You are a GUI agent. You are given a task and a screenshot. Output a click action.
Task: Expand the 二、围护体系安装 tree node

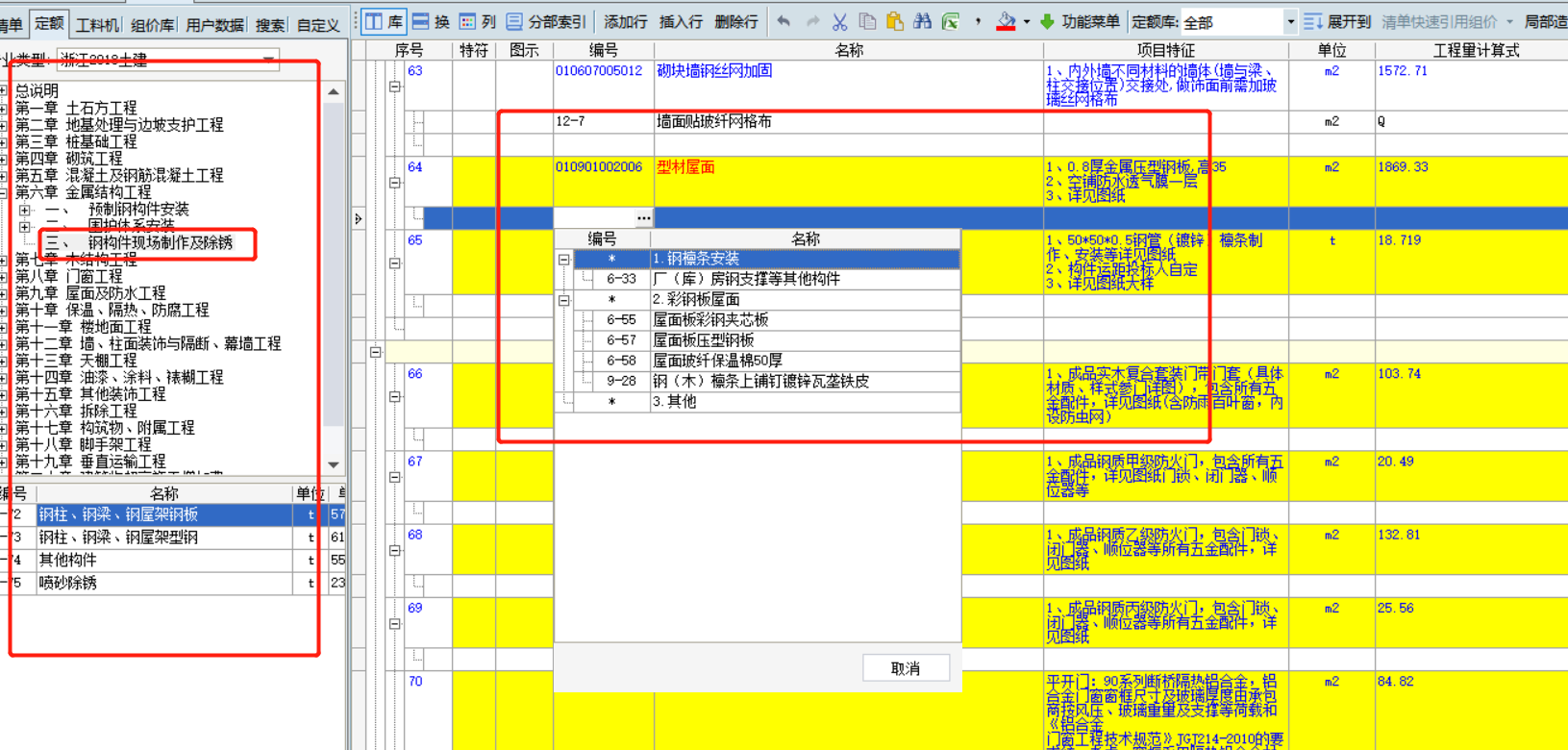(25, 227)
